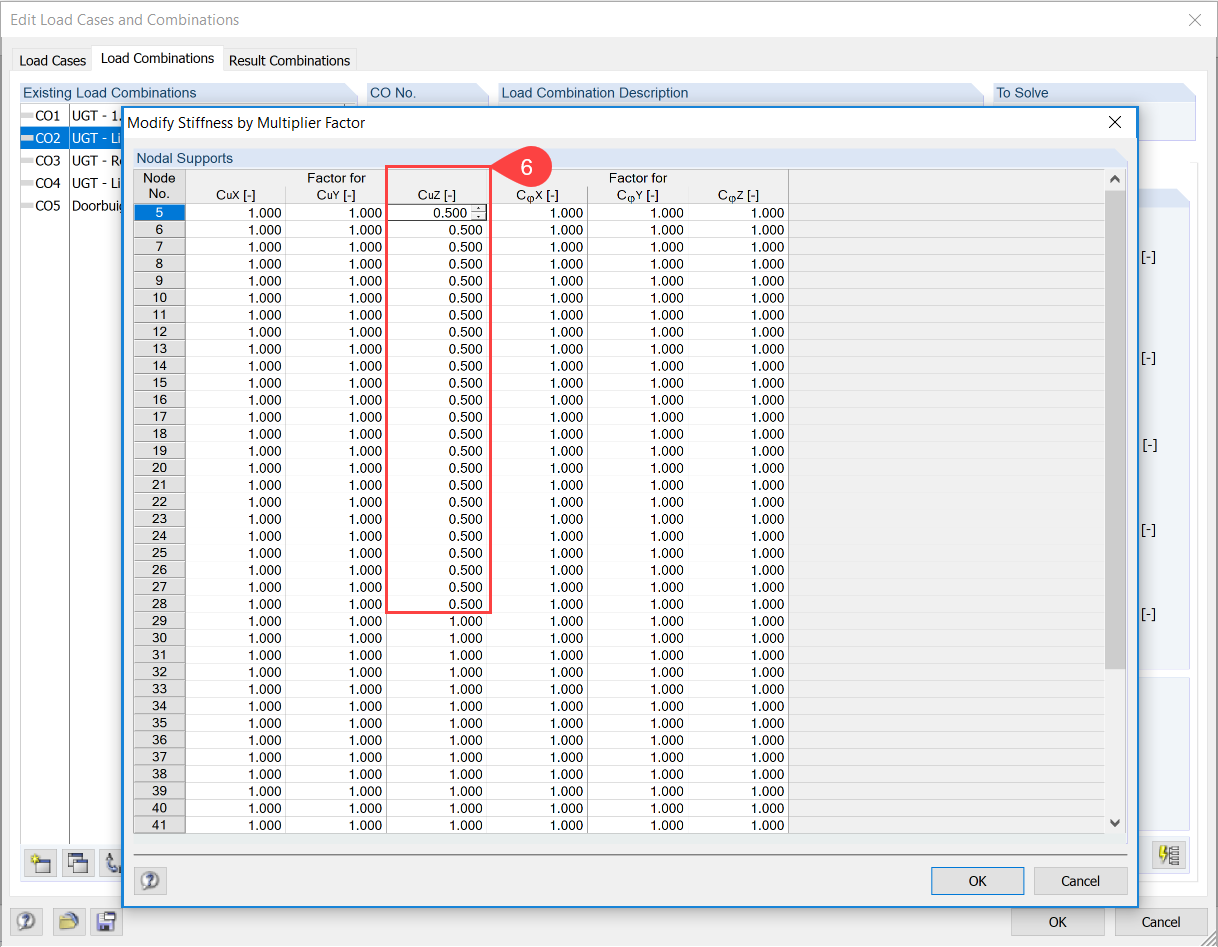Switch to the Result Combinations tab

tap(289, 60)
